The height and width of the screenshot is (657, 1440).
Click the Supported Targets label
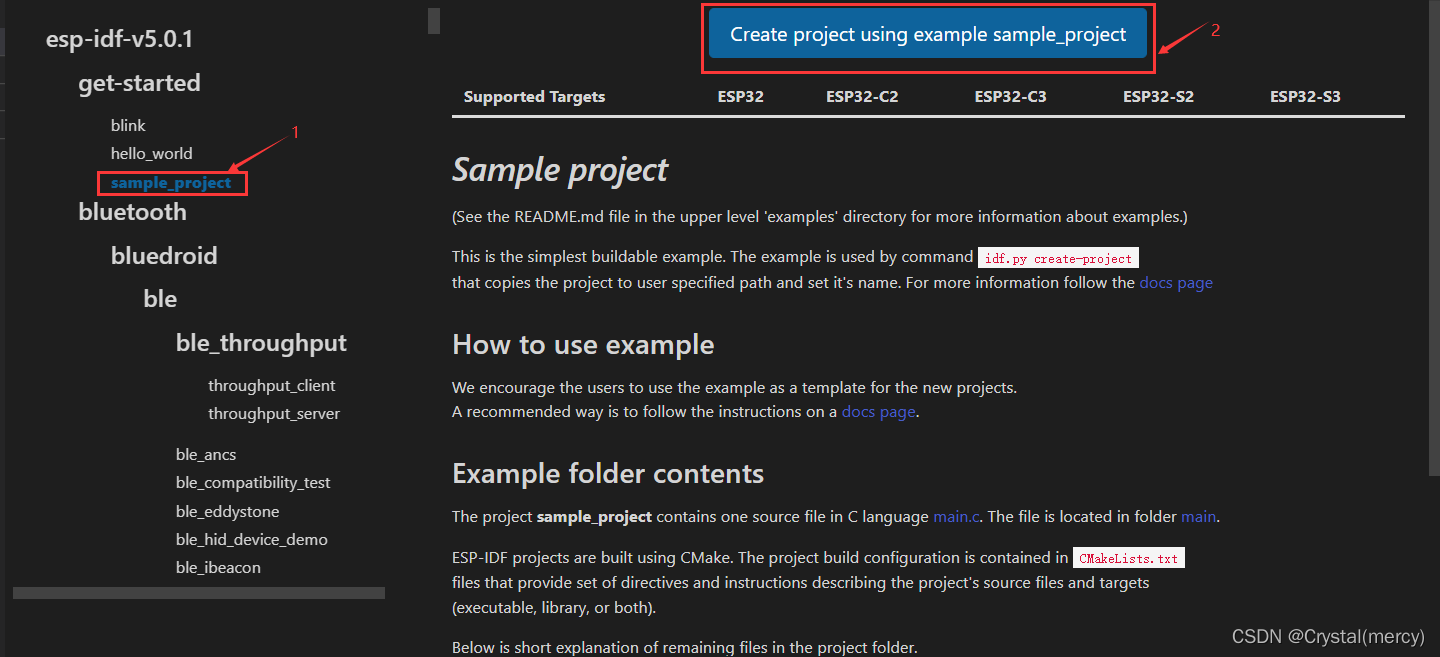coord(534,97)
